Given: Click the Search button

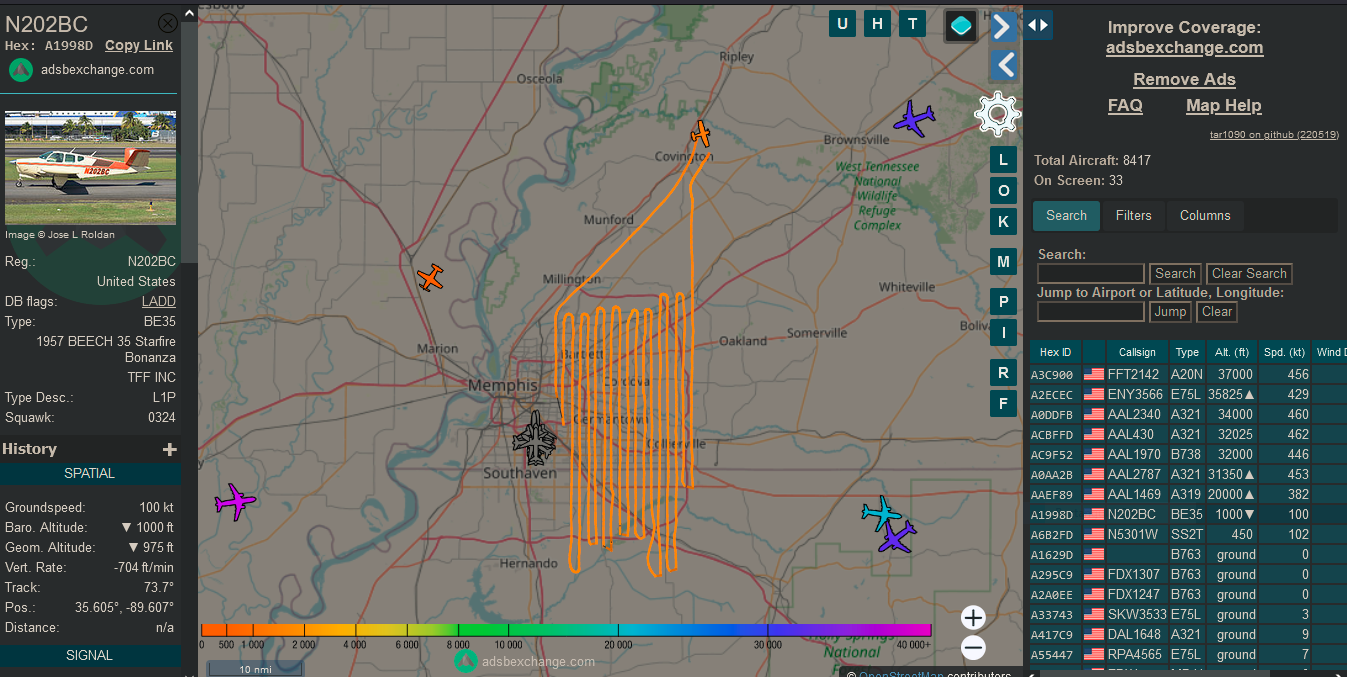Looking at the screenshot, I should tap(1175, 273).
